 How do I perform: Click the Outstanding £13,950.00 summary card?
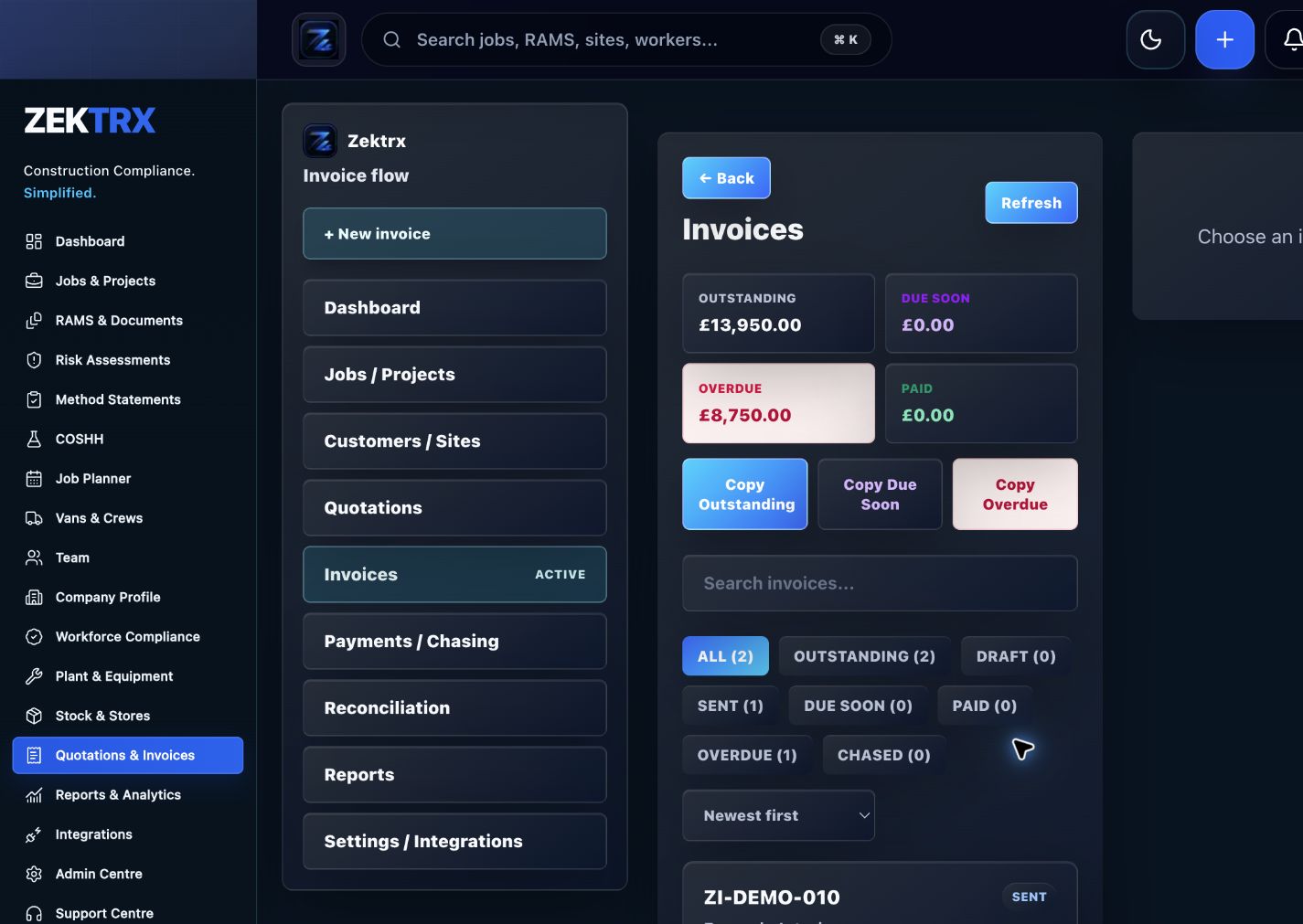(x=778, y=313)
